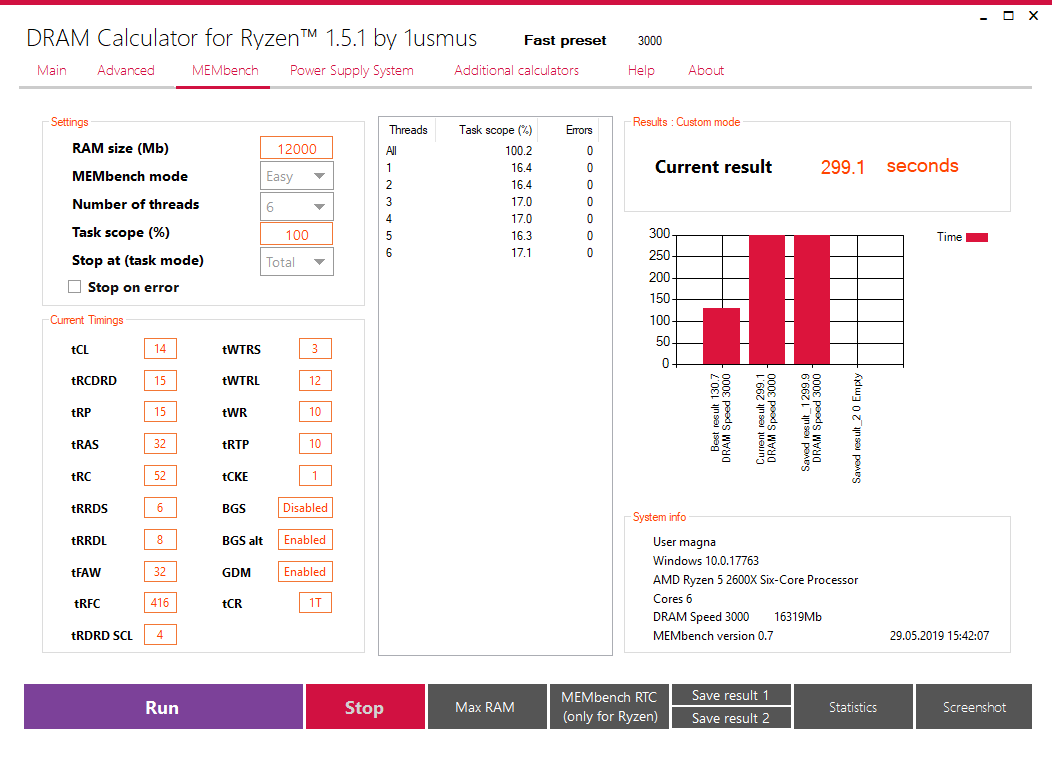1052x771 pixels.
Task: Click the tFAW value box
Action: [x=160, y=572]
